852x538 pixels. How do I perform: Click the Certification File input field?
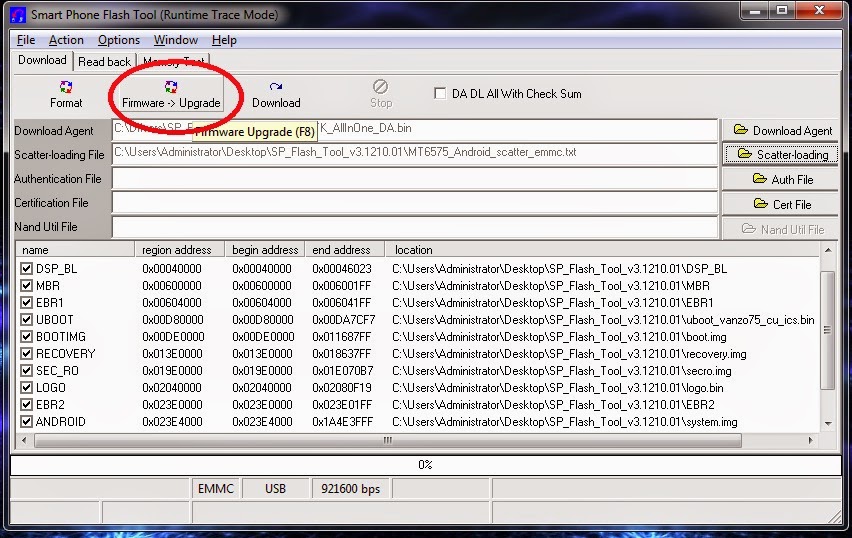[x=415, y=203]
